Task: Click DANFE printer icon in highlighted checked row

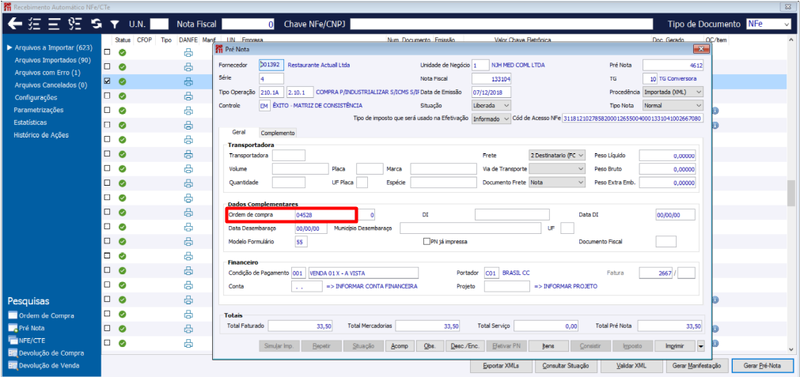Action: pos(188,81)
